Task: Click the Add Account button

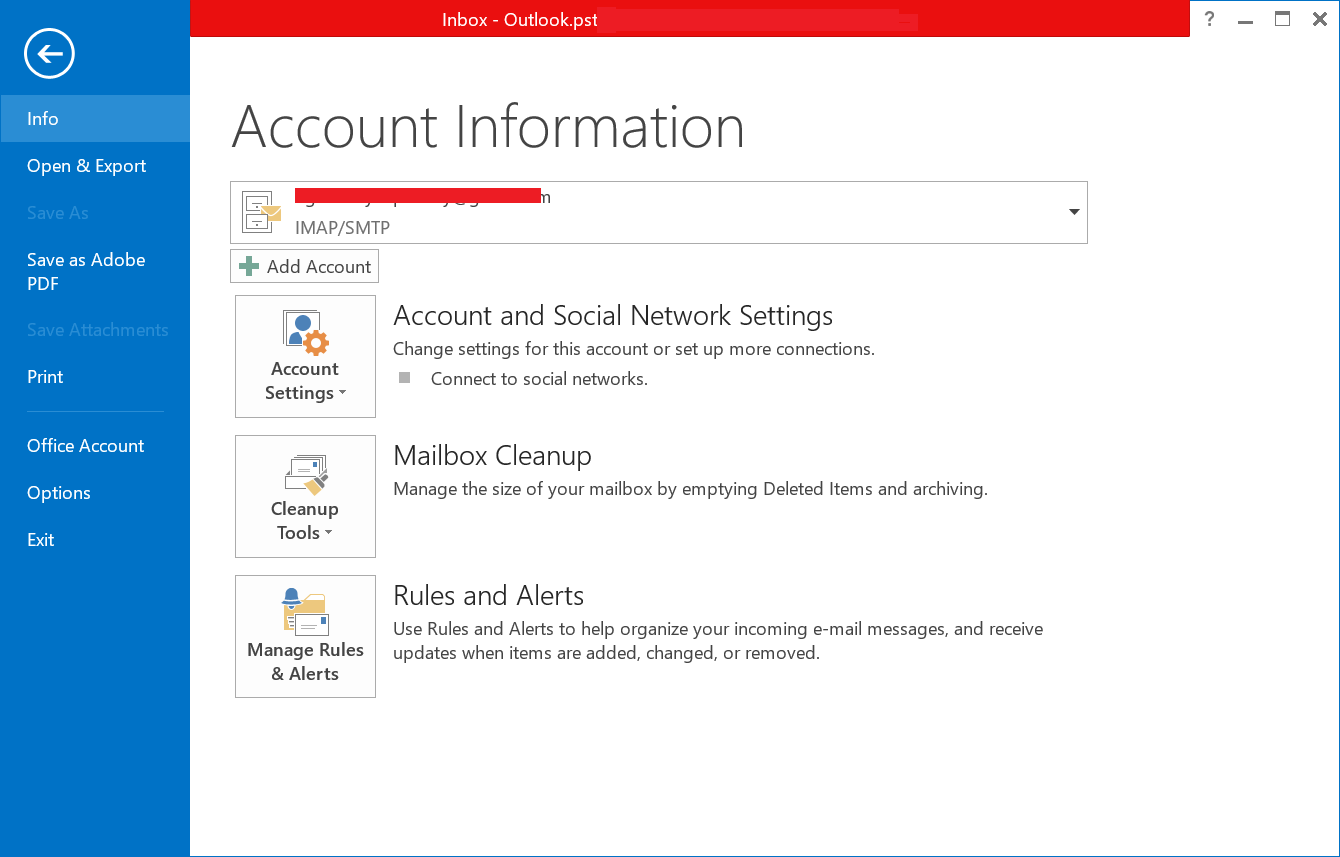Action: 304,266
